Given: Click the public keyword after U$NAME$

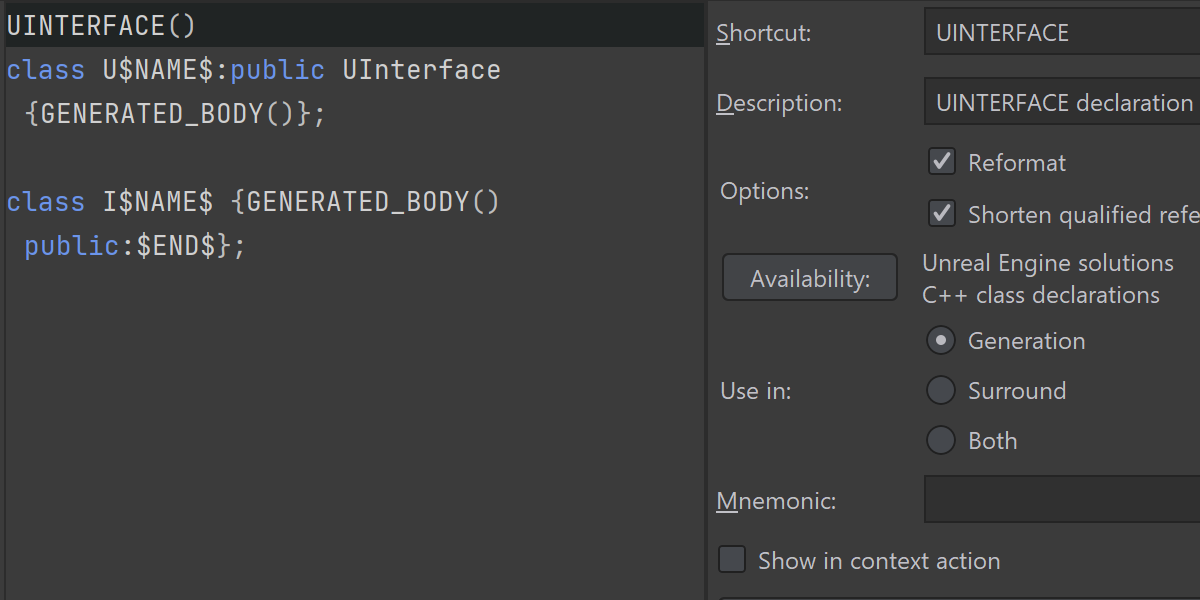Looking at the screenshot, I should (x=277, y=70).
